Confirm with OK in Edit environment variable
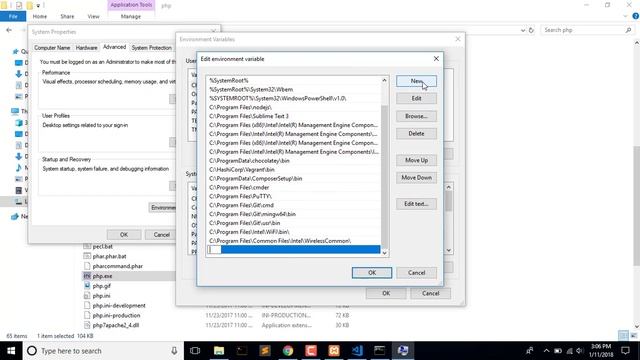The height and width of the screenshot is (360, 640). pyautogui.click(x=372, y=273)
